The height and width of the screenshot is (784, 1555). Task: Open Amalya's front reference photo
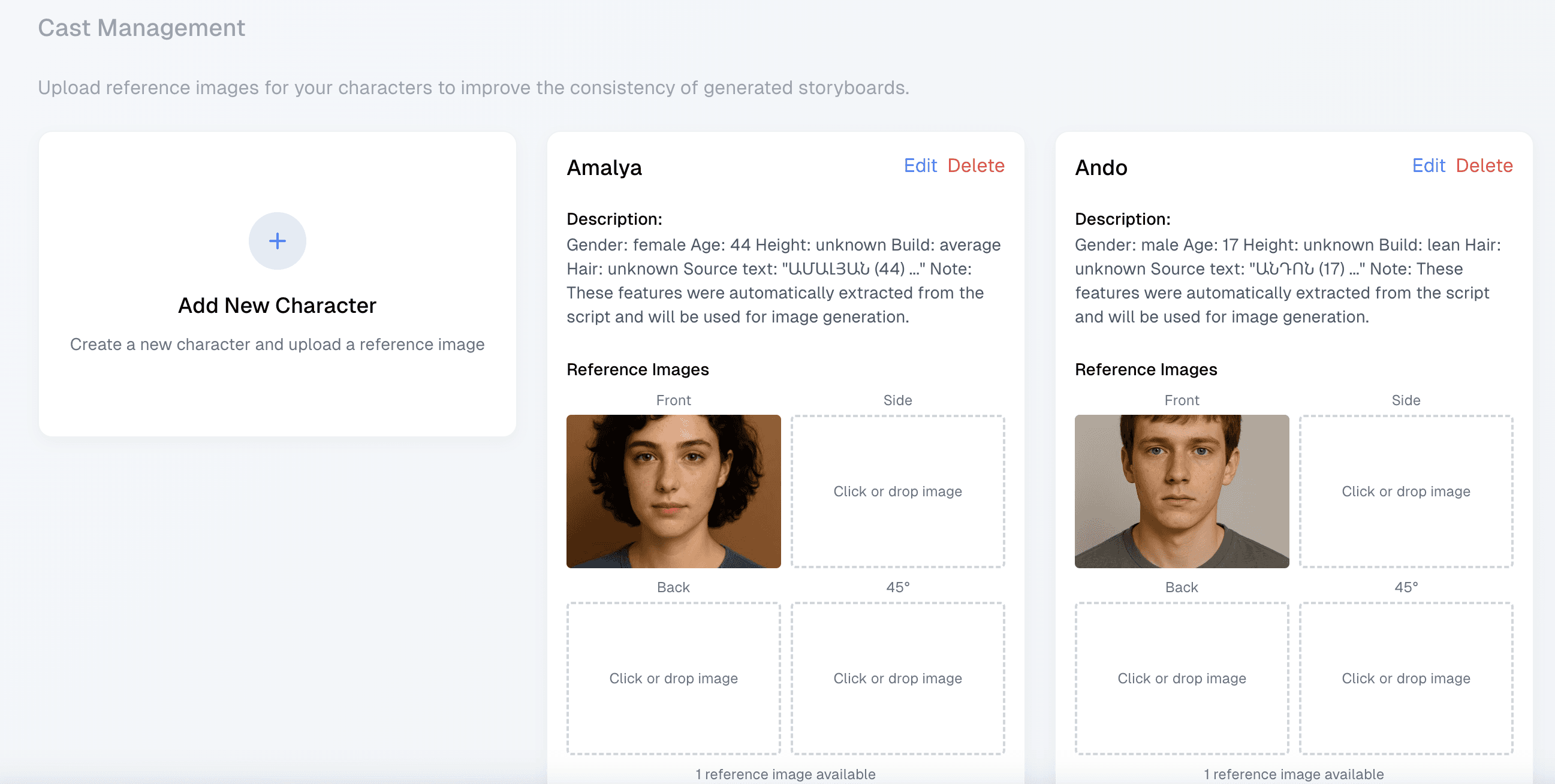pyautogui.click(x=673, y=491)
